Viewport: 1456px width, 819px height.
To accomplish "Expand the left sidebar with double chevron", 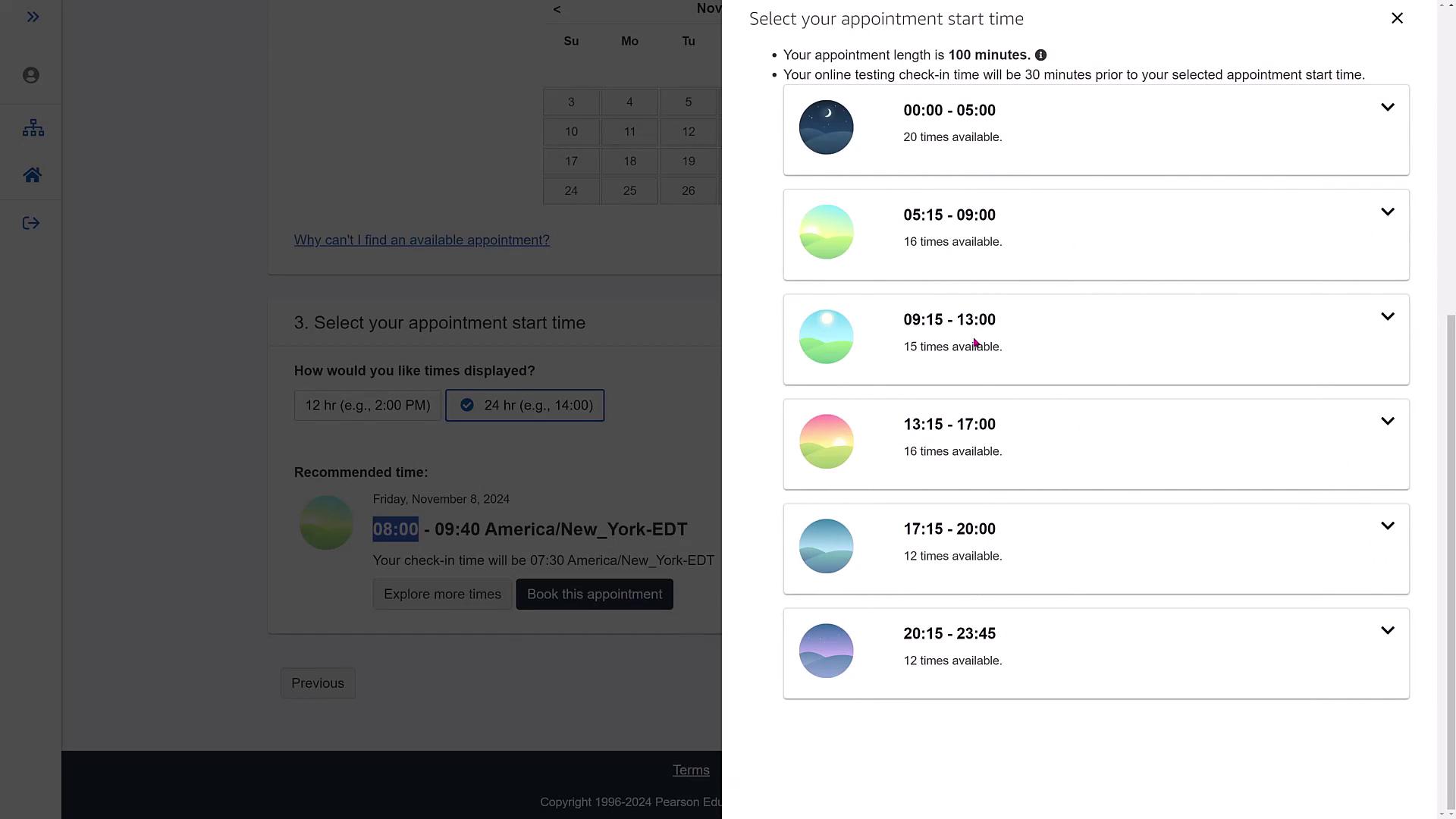I will (x=33, y=17).
